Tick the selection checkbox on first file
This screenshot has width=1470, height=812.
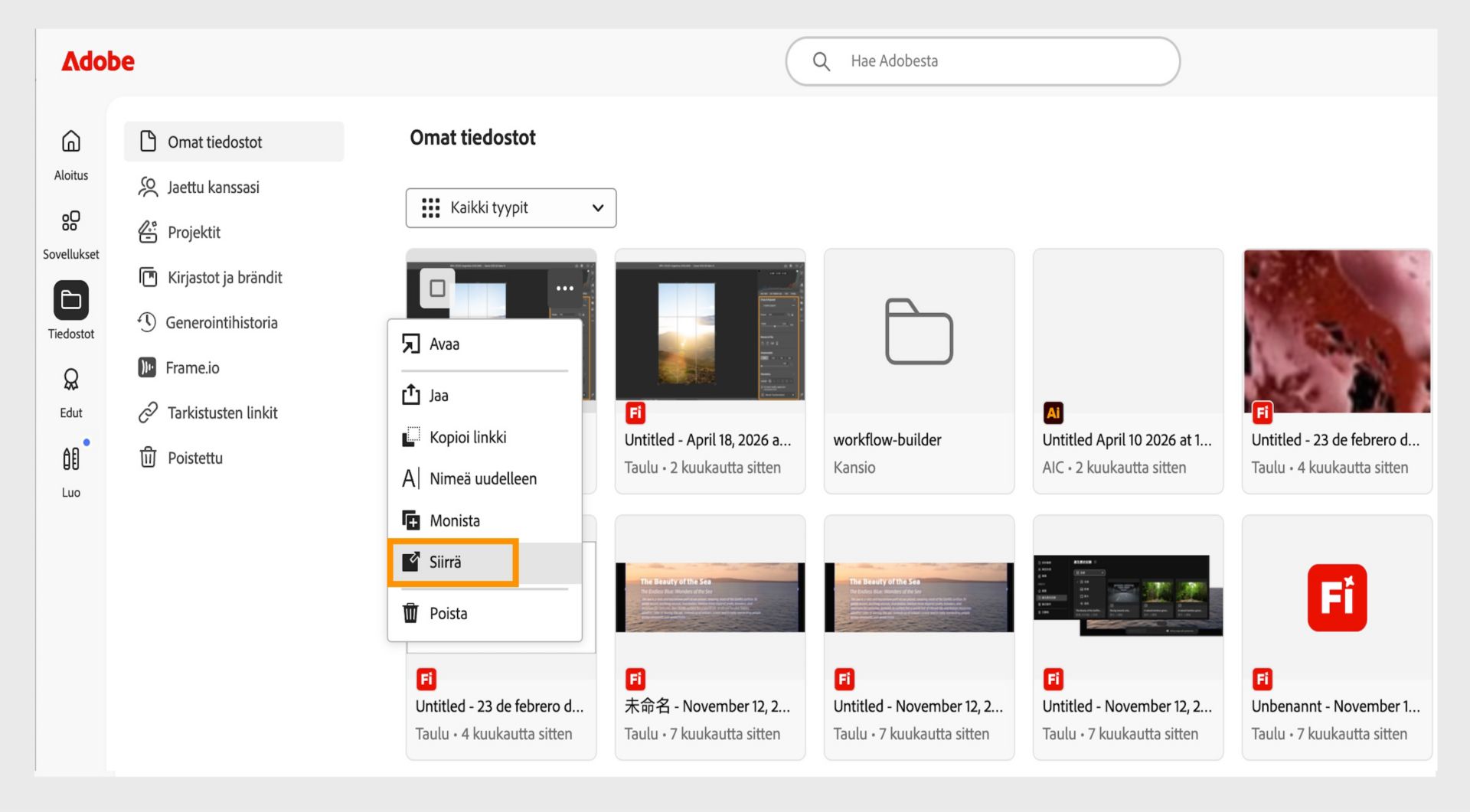(x=437, y=289)
